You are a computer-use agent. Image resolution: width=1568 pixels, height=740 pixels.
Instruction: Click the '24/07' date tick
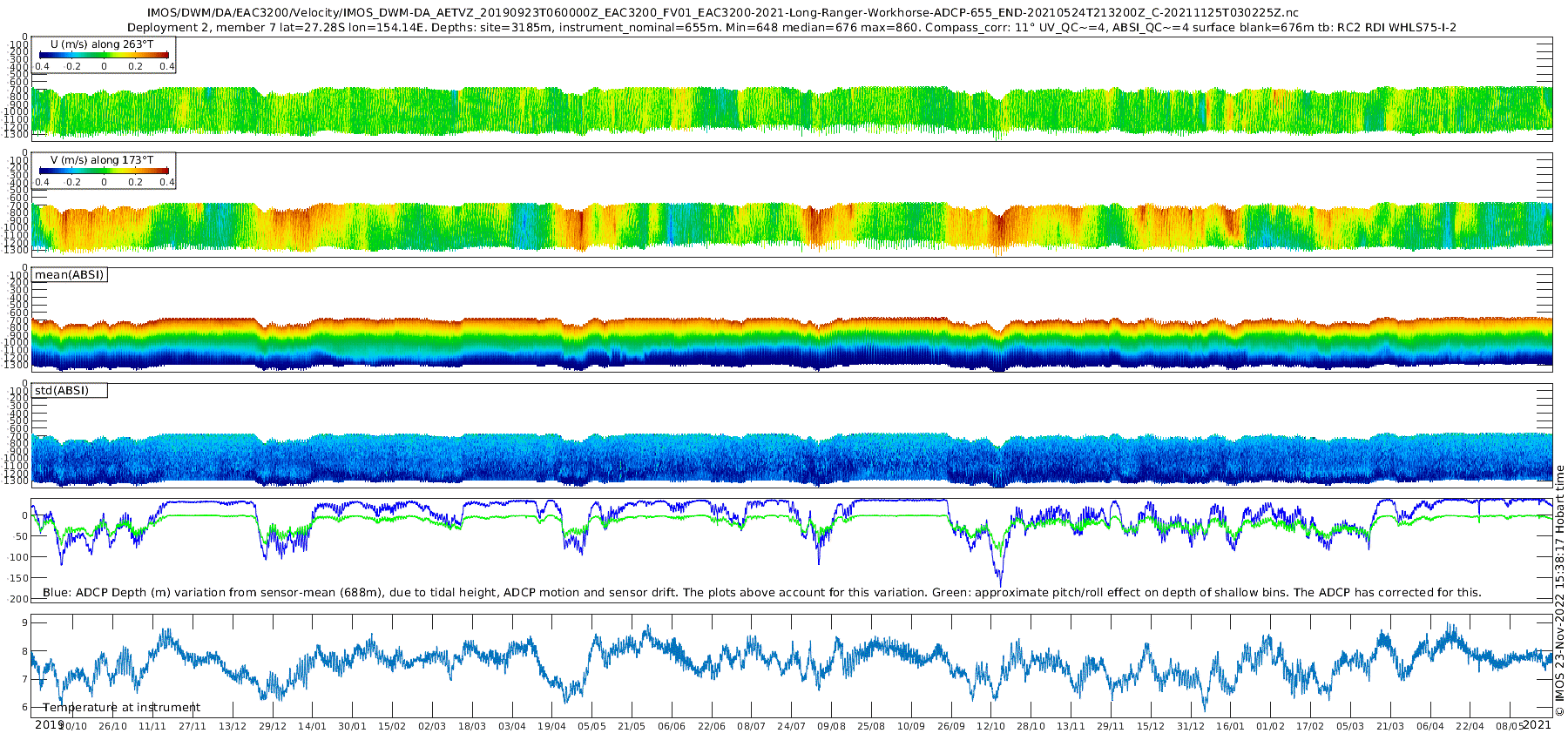click(x=791, y=726)
